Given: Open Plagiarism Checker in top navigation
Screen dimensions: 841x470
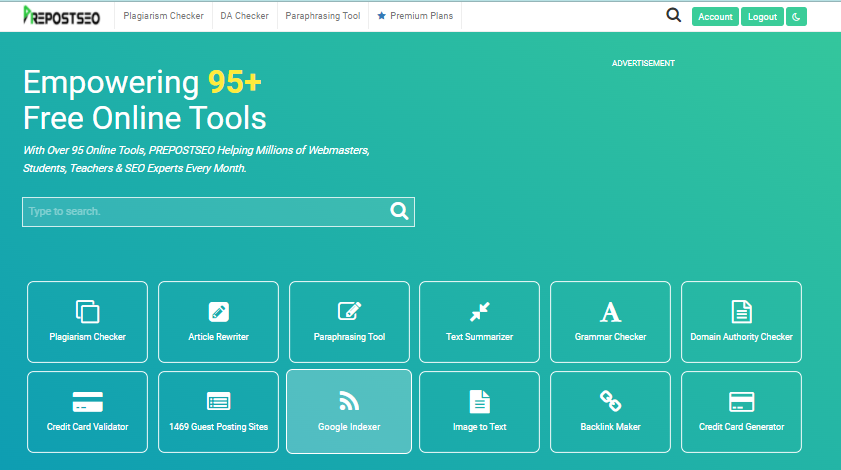Looking at the screenshot, I should click(164, 16).
